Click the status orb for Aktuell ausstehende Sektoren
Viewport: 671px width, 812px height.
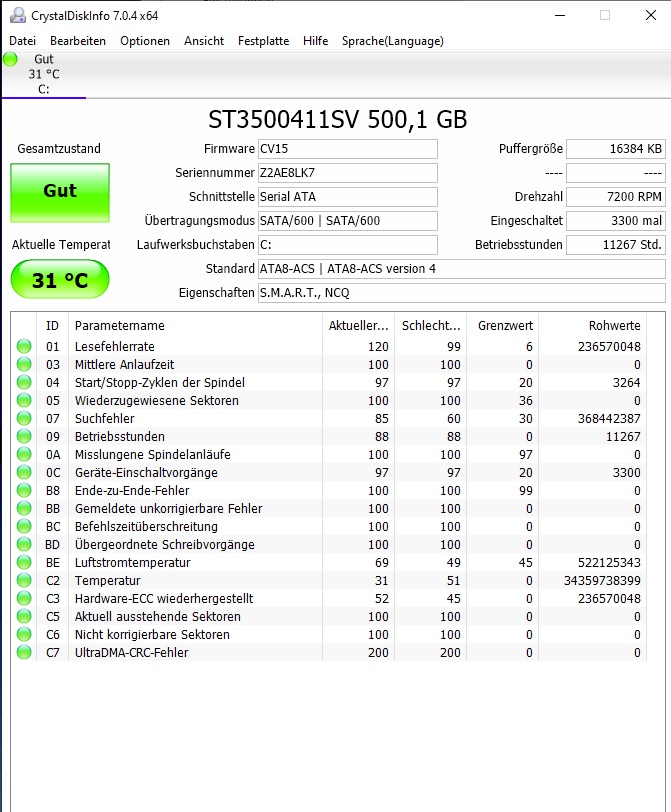[24, 616]
